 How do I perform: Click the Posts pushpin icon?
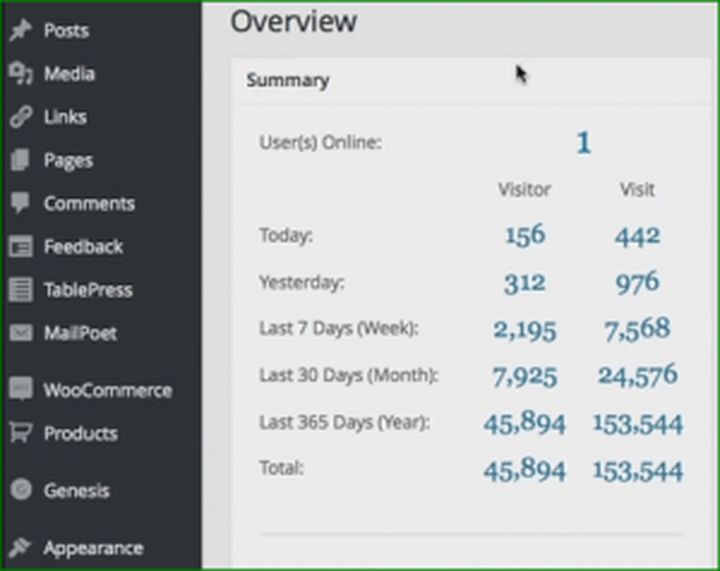click(x=20, y=31)
